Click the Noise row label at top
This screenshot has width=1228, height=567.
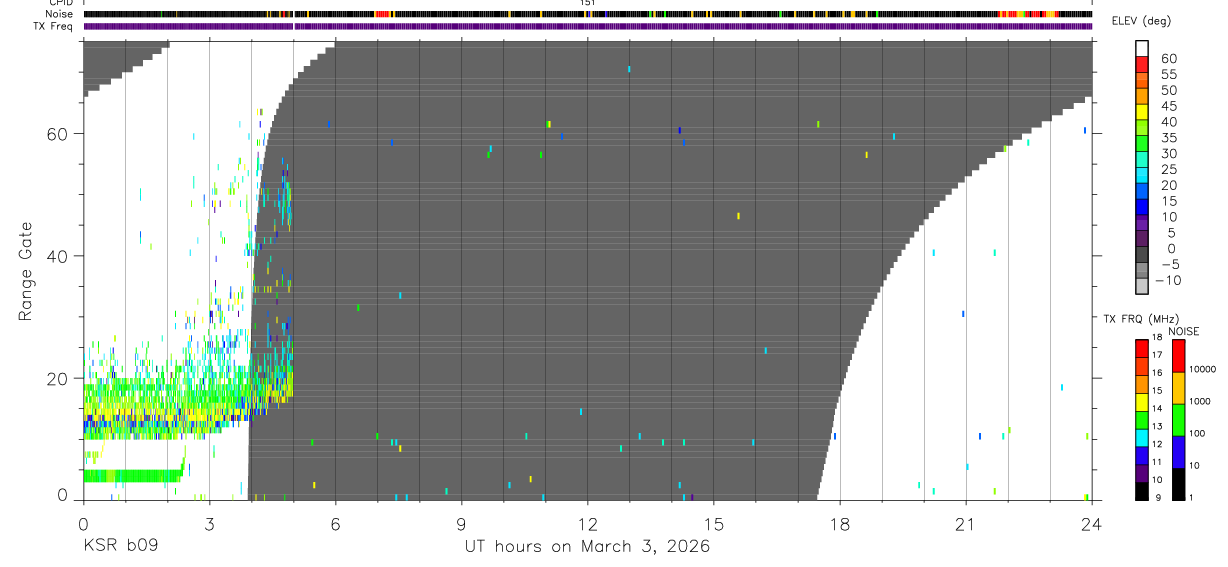tap(60, 14)
